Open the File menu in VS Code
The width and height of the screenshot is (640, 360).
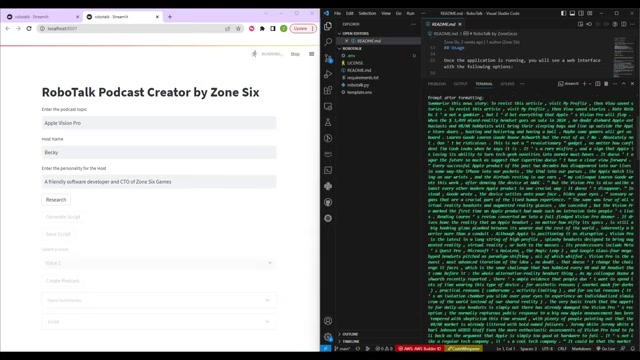click(338, 13)
